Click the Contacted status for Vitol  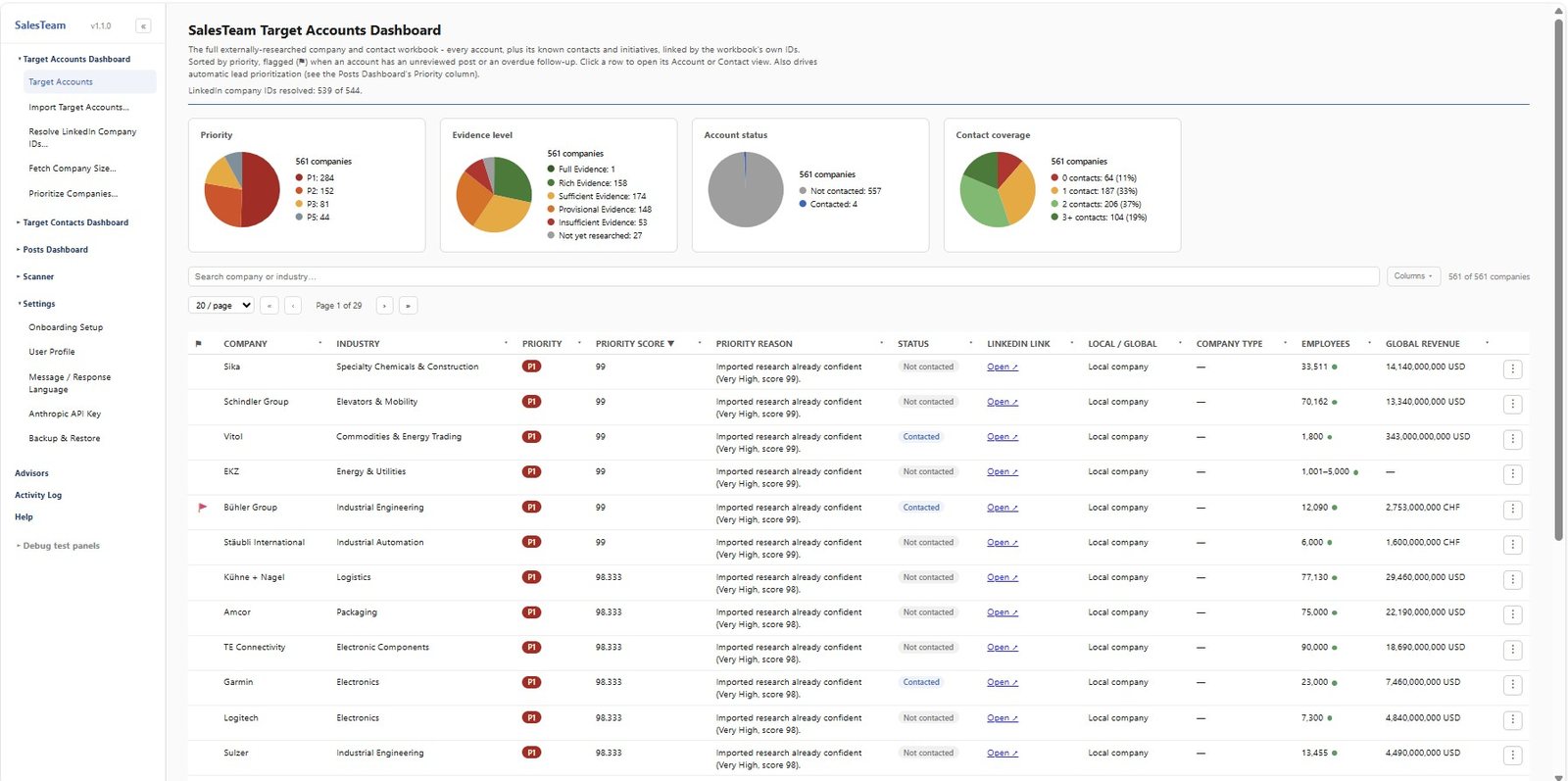point(921,437)
